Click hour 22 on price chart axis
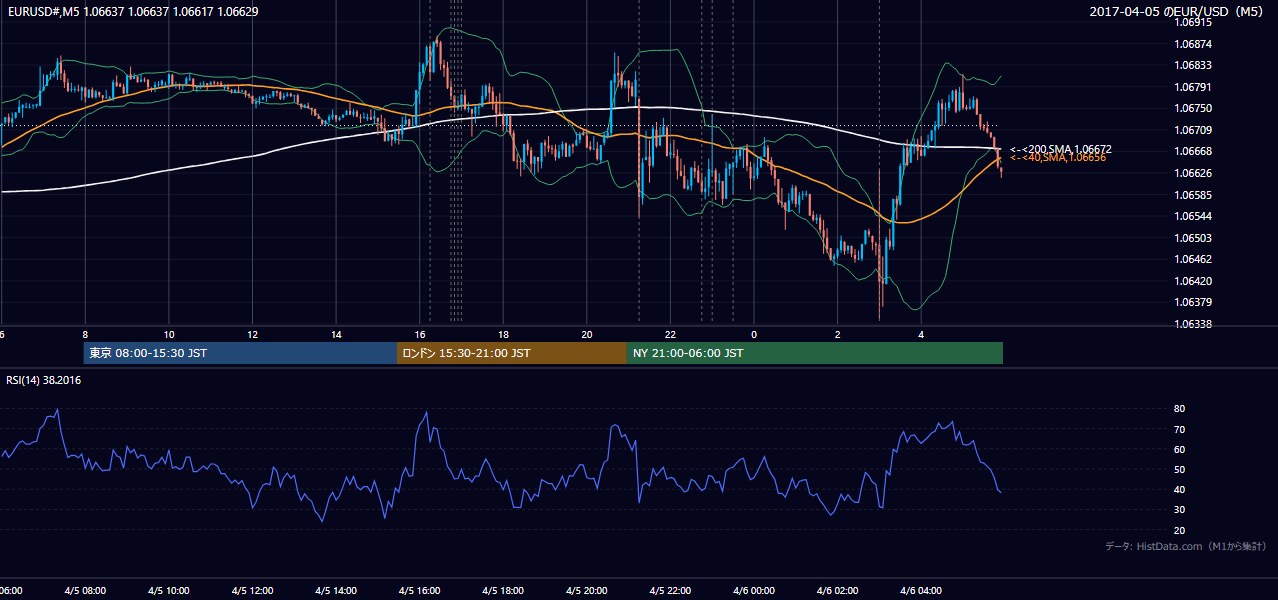Screen dimensions: 1278x600 tap(671, 334)
